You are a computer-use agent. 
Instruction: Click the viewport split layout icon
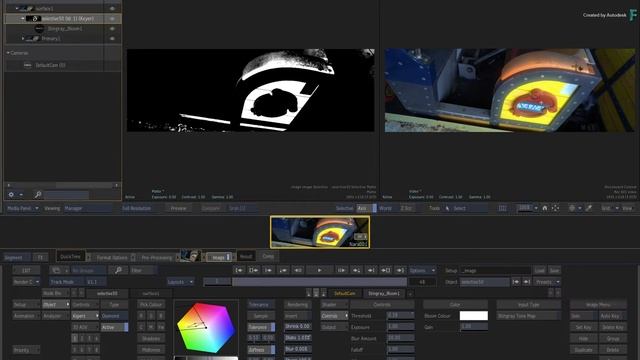502,208
